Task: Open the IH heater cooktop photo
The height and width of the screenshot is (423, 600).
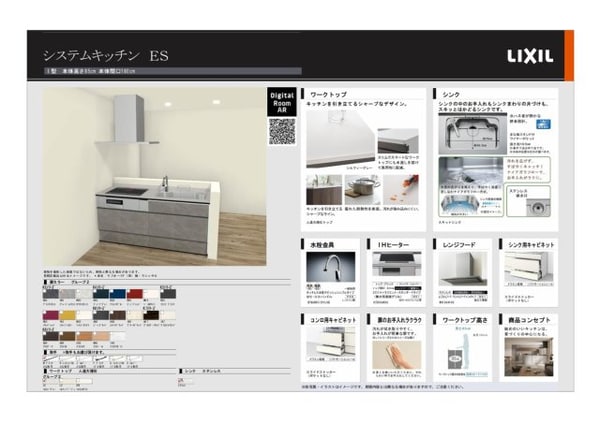Action: click(x=397, y=265)
